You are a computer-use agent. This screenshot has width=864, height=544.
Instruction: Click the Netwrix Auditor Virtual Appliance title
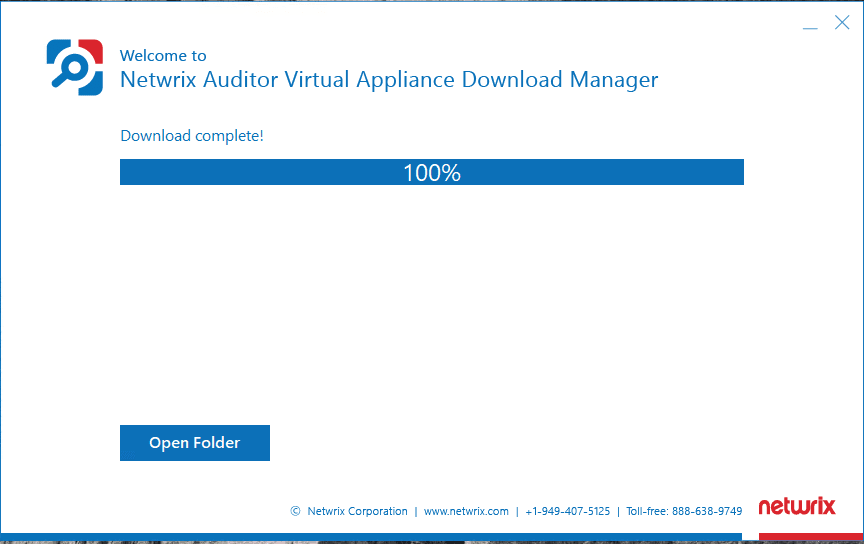click(x=389, y=80)
